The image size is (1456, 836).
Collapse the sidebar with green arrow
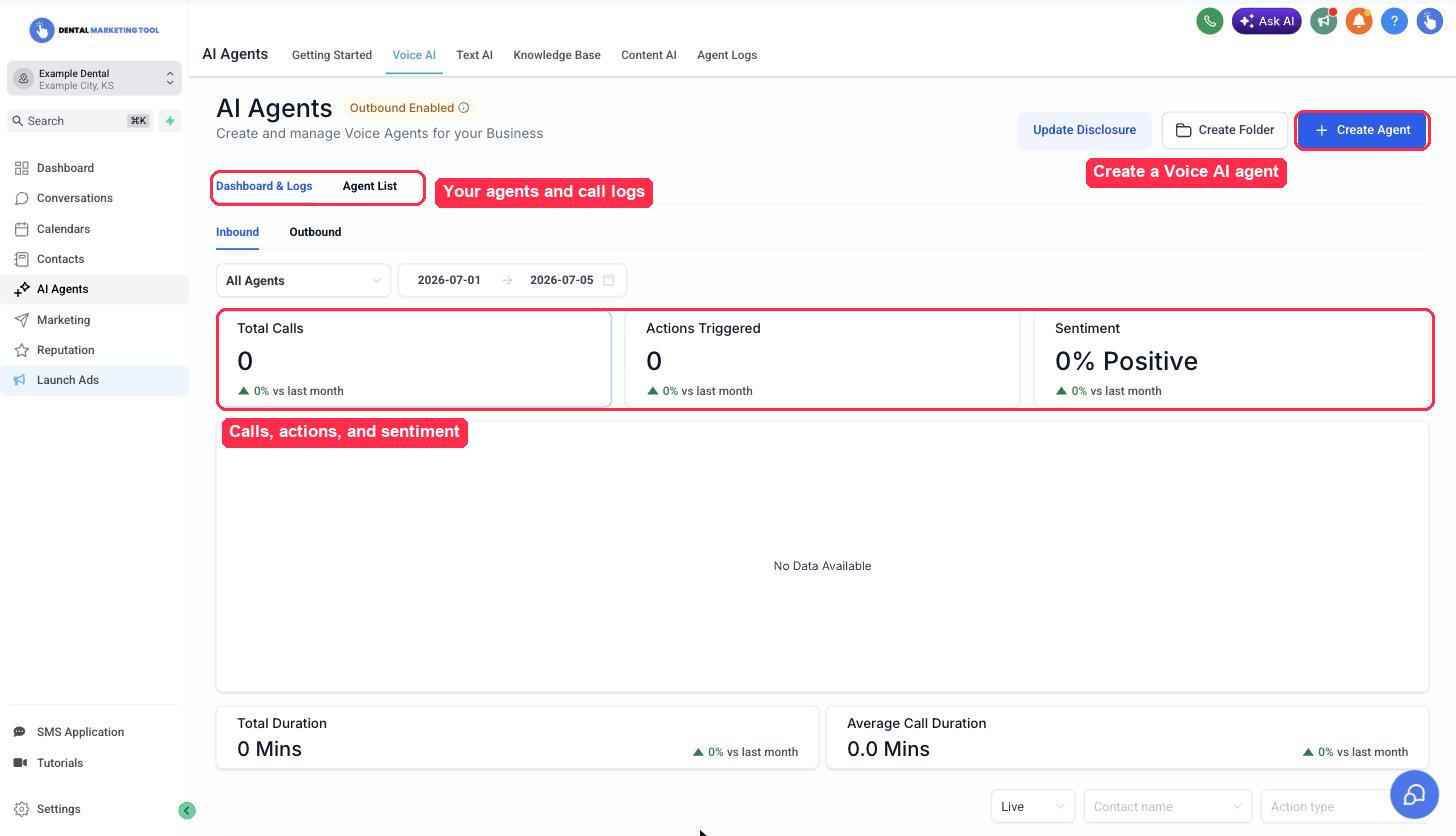coord(187,810)
